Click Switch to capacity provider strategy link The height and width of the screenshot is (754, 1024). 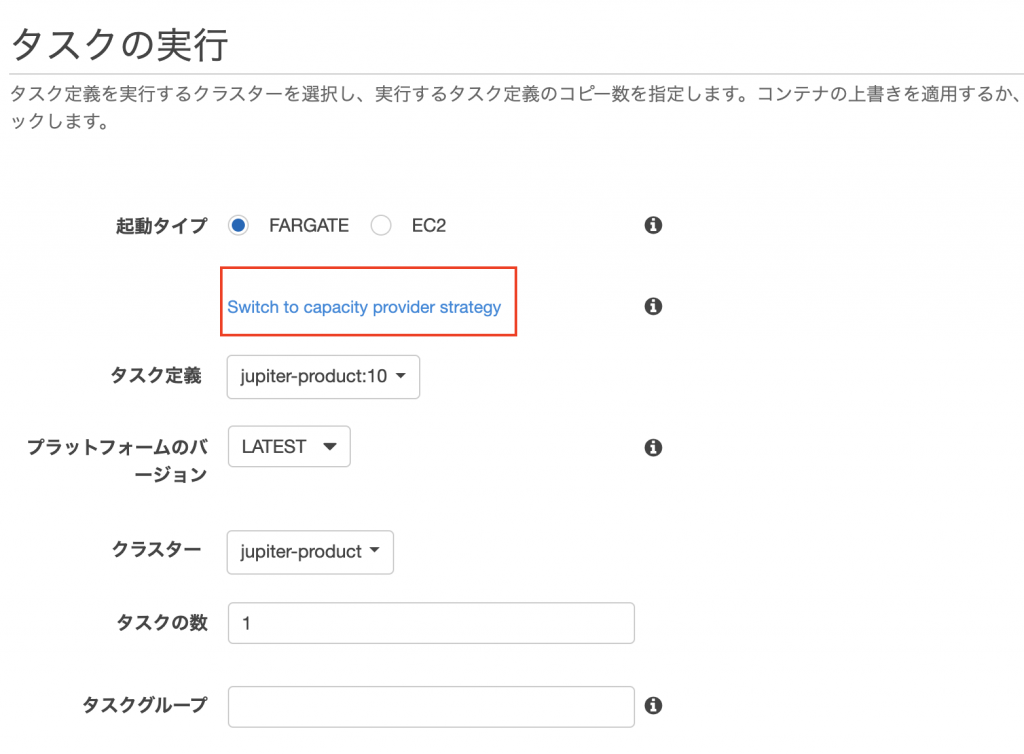click(x=364, y=307)
